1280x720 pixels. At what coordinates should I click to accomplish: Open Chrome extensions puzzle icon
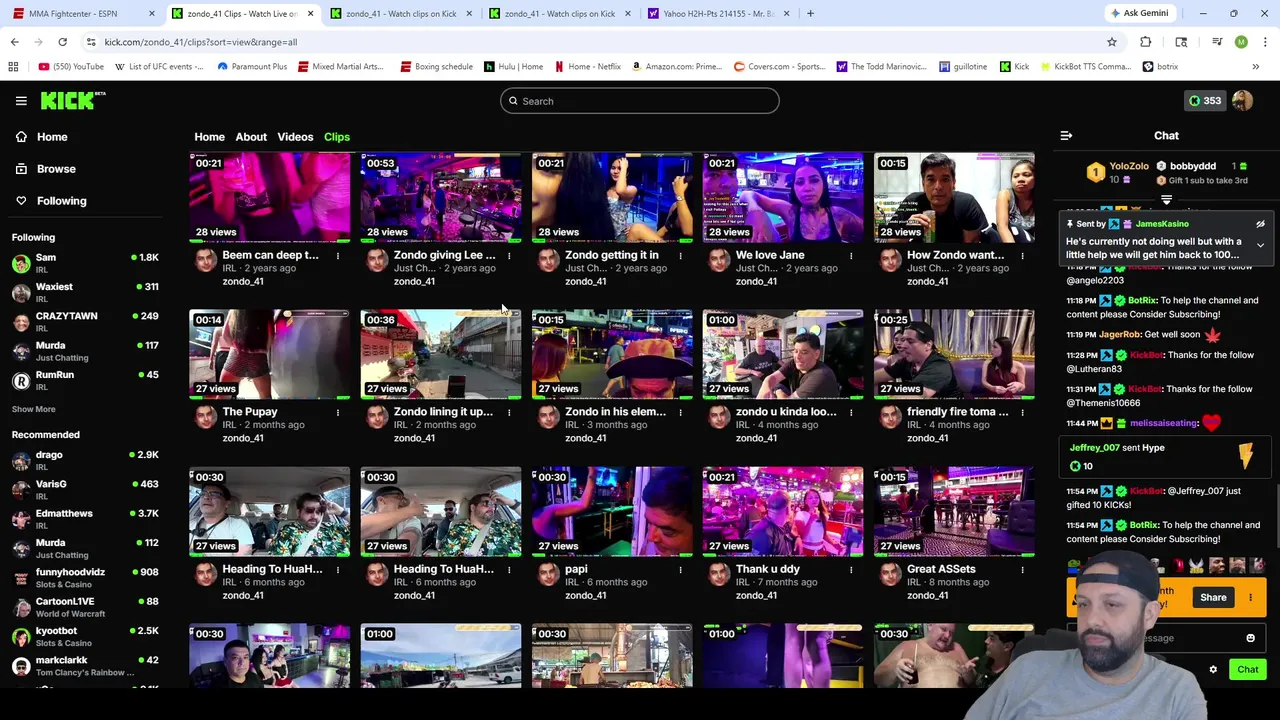(1146, 42)
